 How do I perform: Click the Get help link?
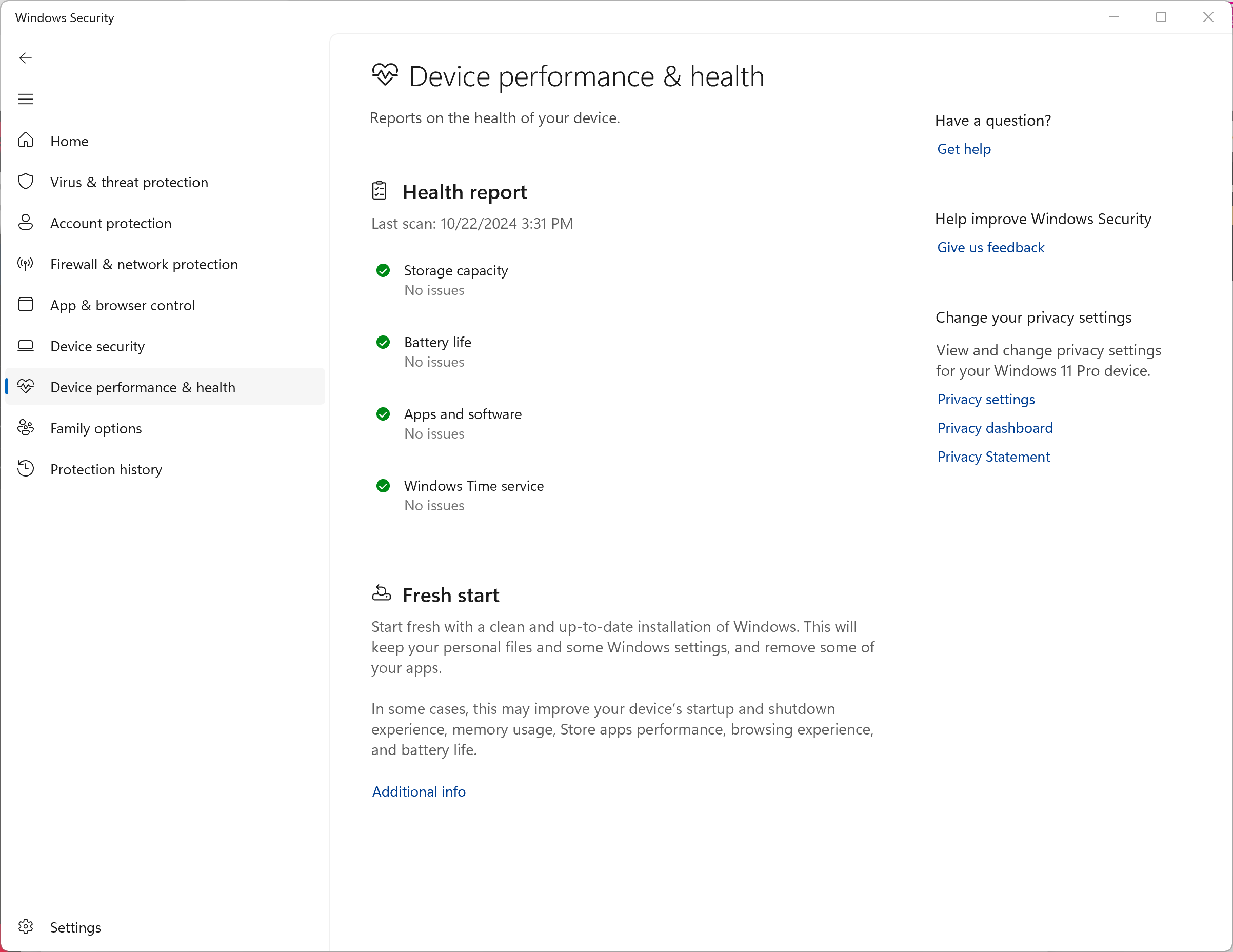[x=964, y=149]
